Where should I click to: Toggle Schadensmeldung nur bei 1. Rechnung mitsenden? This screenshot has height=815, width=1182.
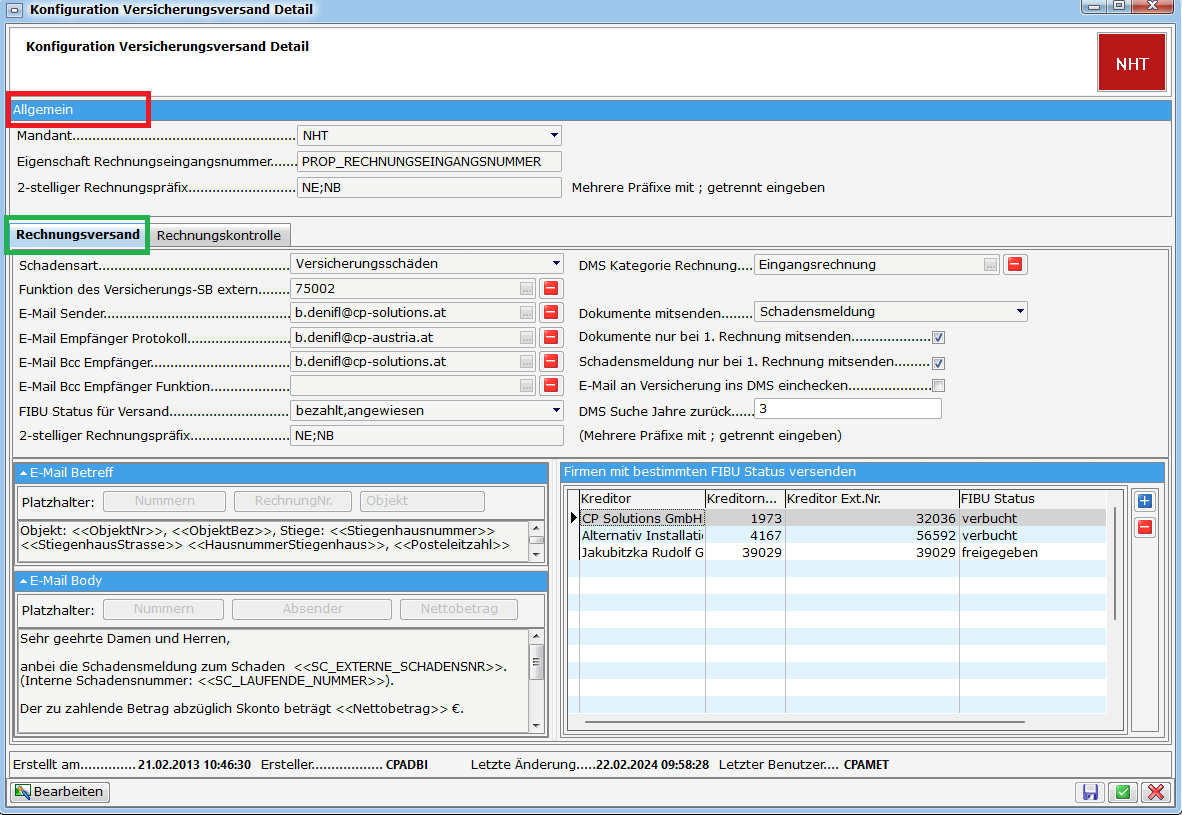(938, 362)
